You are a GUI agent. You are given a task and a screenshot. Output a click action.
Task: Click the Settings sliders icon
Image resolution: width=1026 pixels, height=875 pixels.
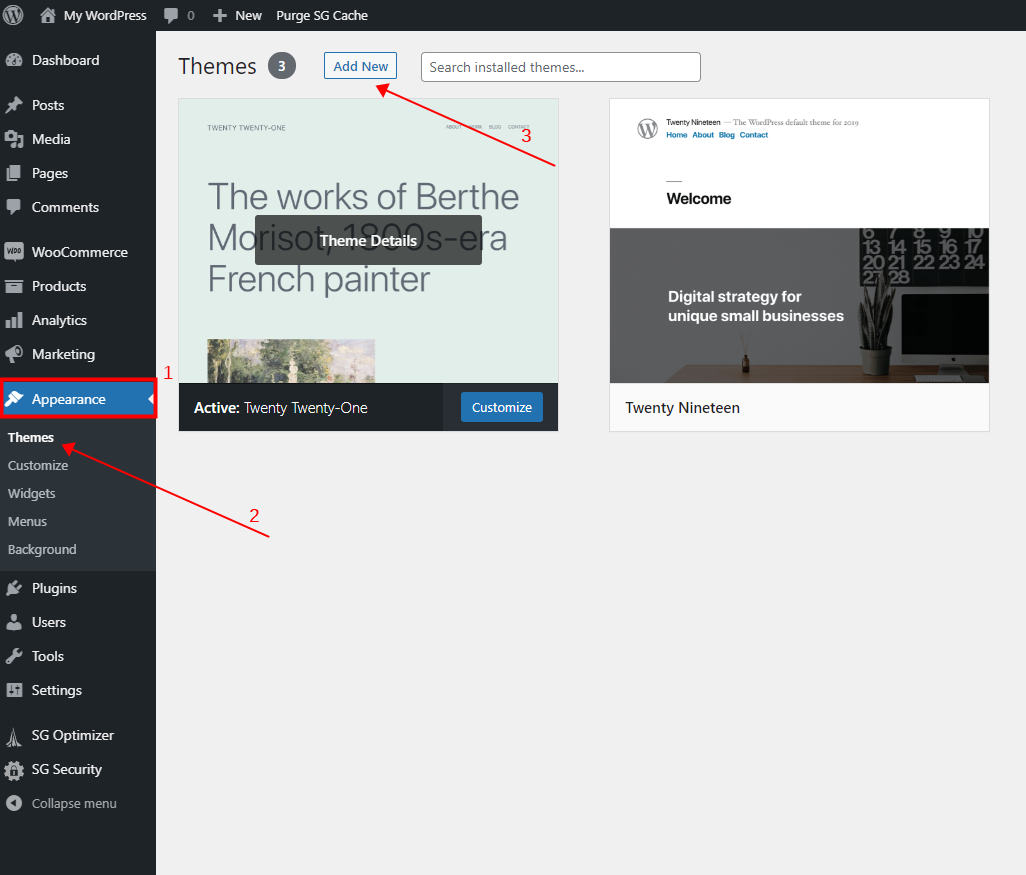click(14, 690)
